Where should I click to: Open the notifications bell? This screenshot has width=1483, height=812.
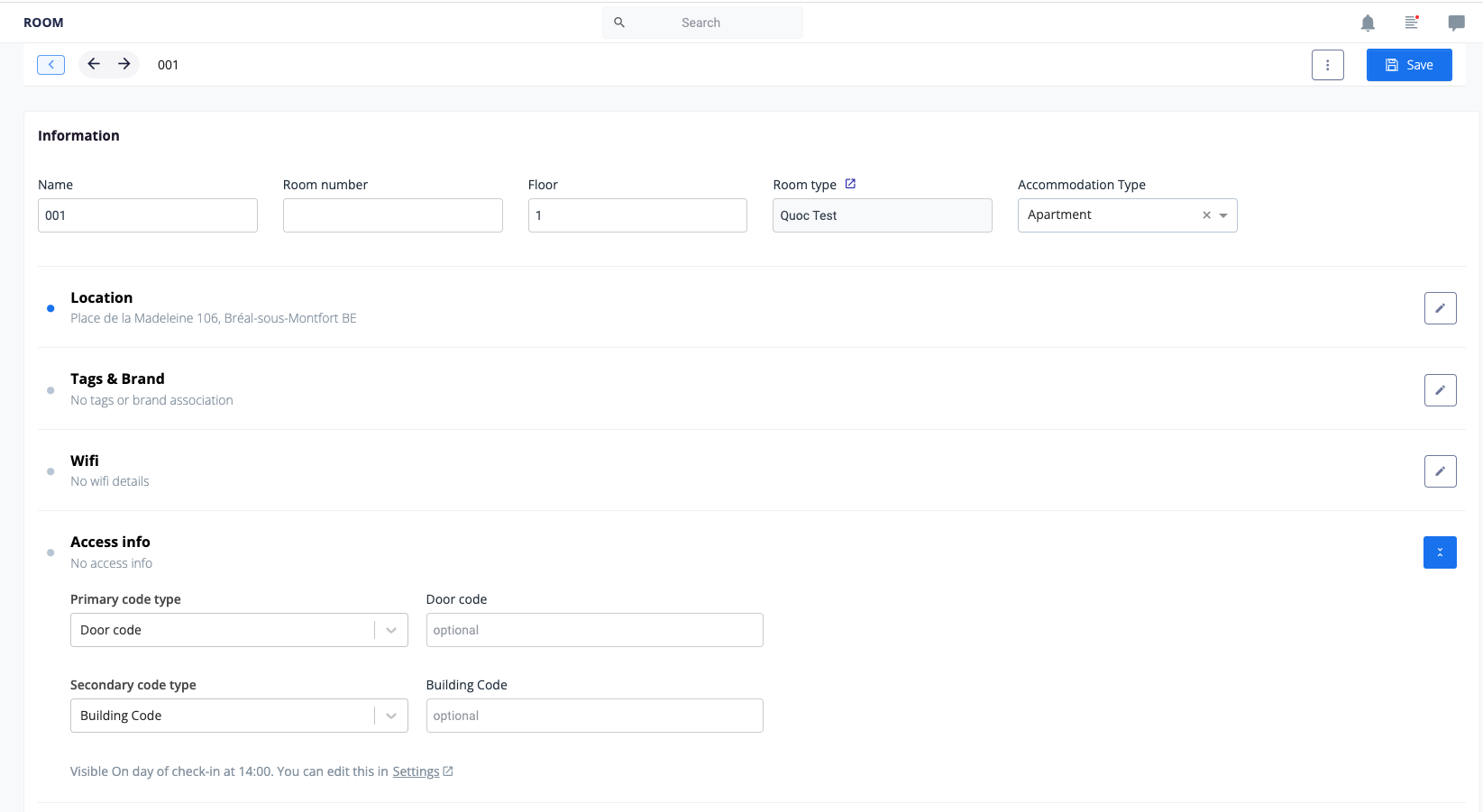click(1368, 23)
